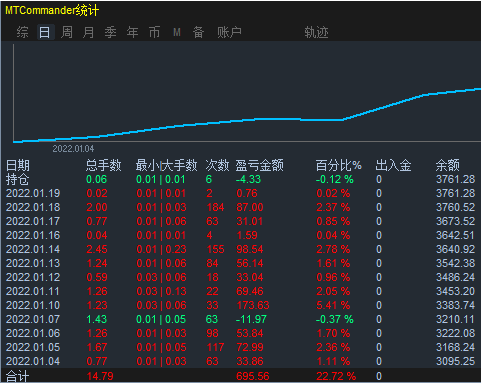Screen dimensions: 481x383
Task: Select the 2022.01.13 date row
Action: coord(33,263)
